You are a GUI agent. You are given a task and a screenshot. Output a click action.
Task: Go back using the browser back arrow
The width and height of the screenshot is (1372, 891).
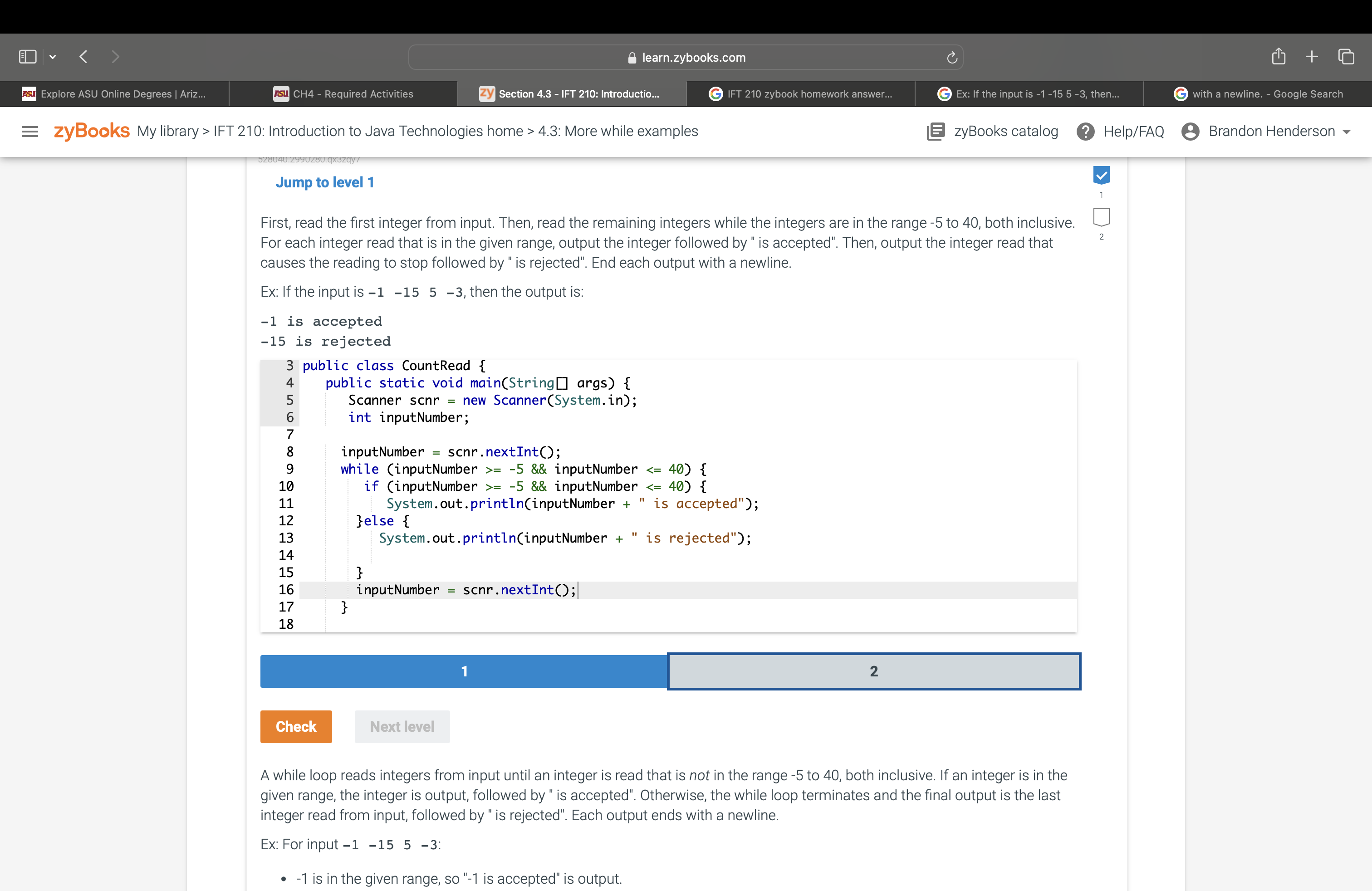click(x=83, y=56)
